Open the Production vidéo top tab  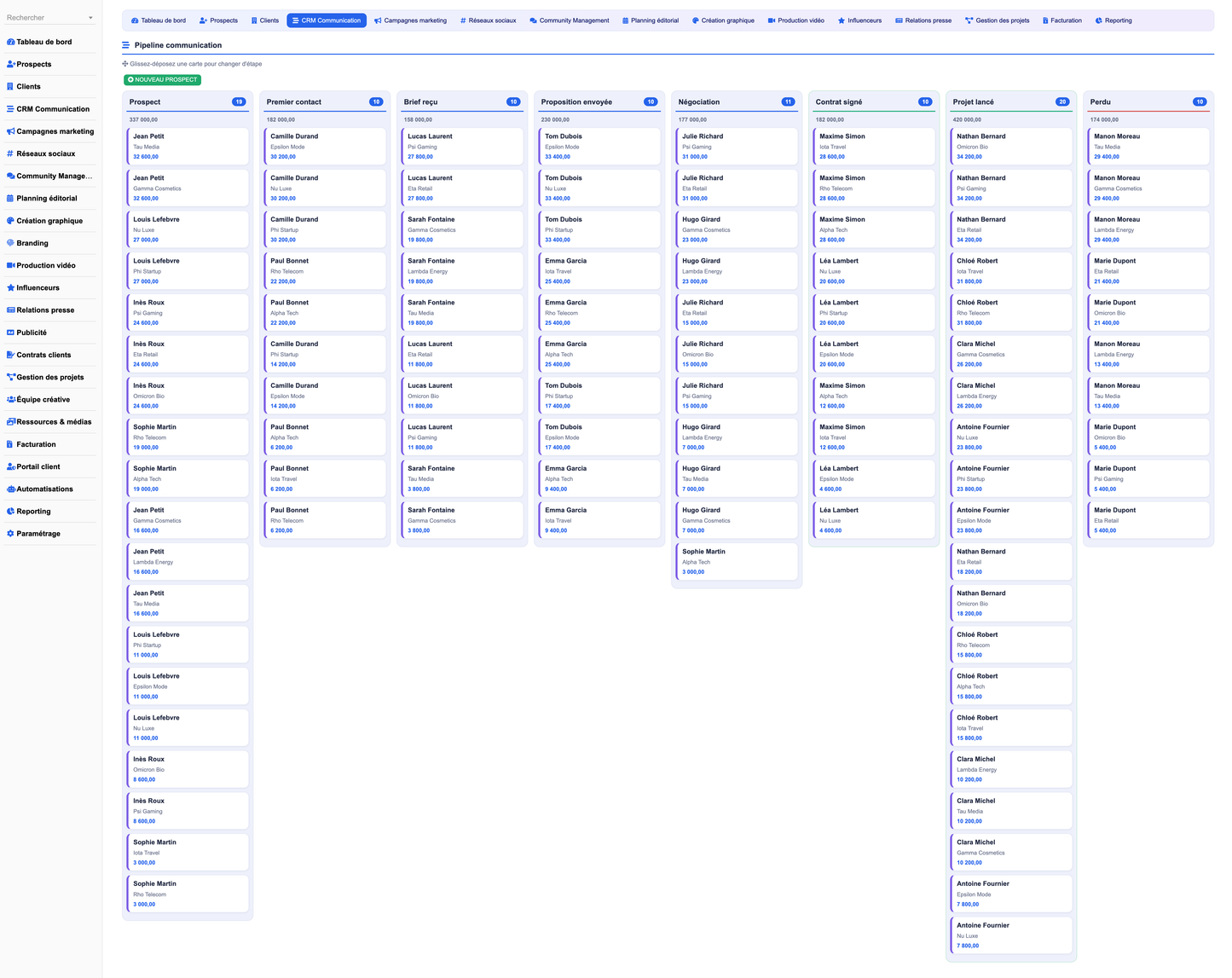(x=796, y=20)
